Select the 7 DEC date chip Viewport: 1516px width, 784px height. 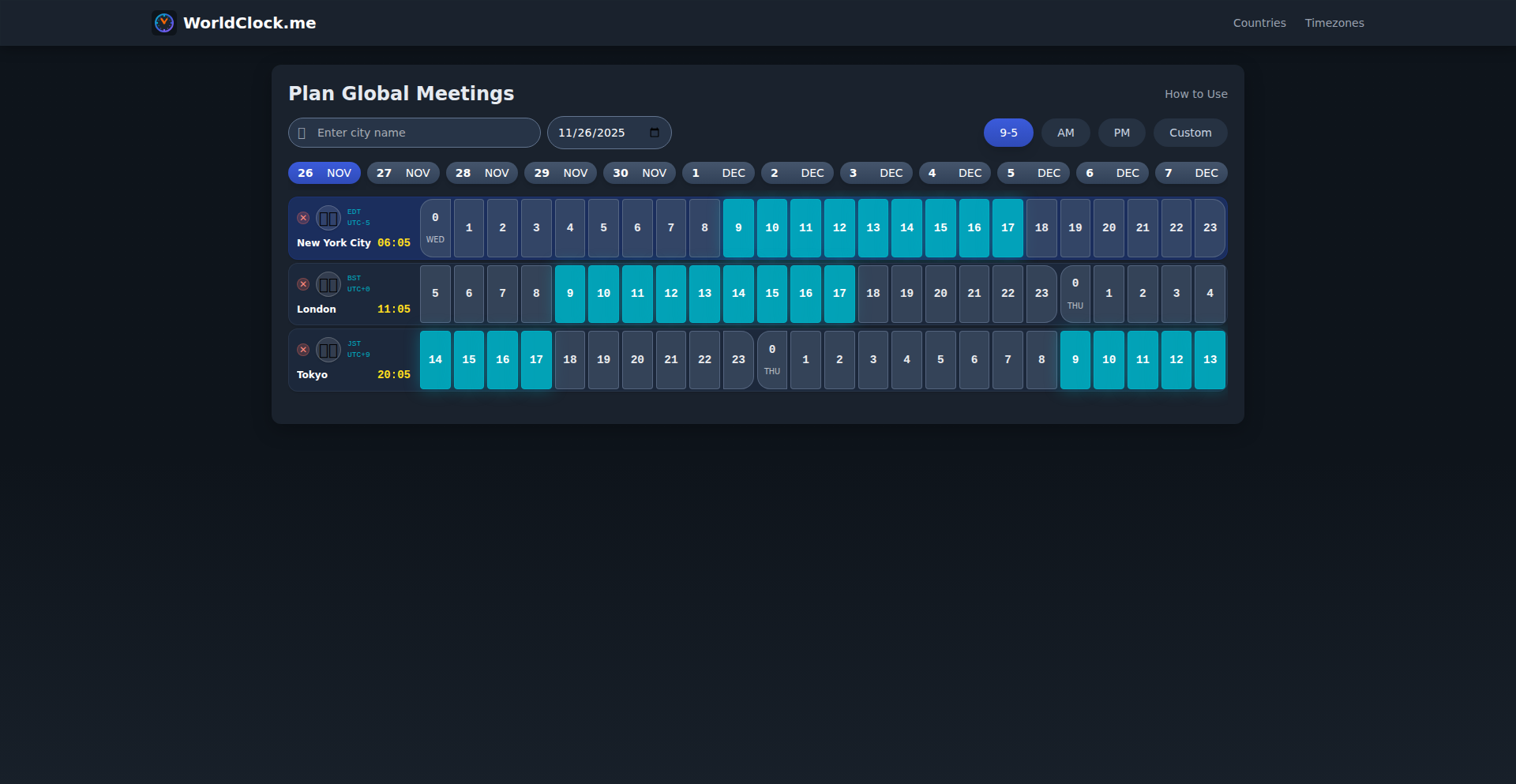click(1191, 173)
